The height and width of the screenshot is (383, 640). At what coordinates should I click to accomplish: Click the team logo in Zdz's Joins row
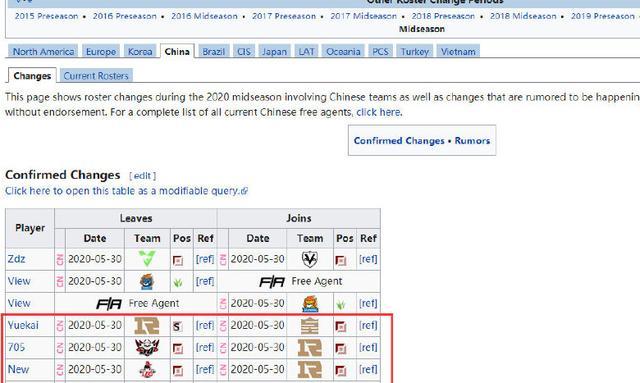coord(309,259)
